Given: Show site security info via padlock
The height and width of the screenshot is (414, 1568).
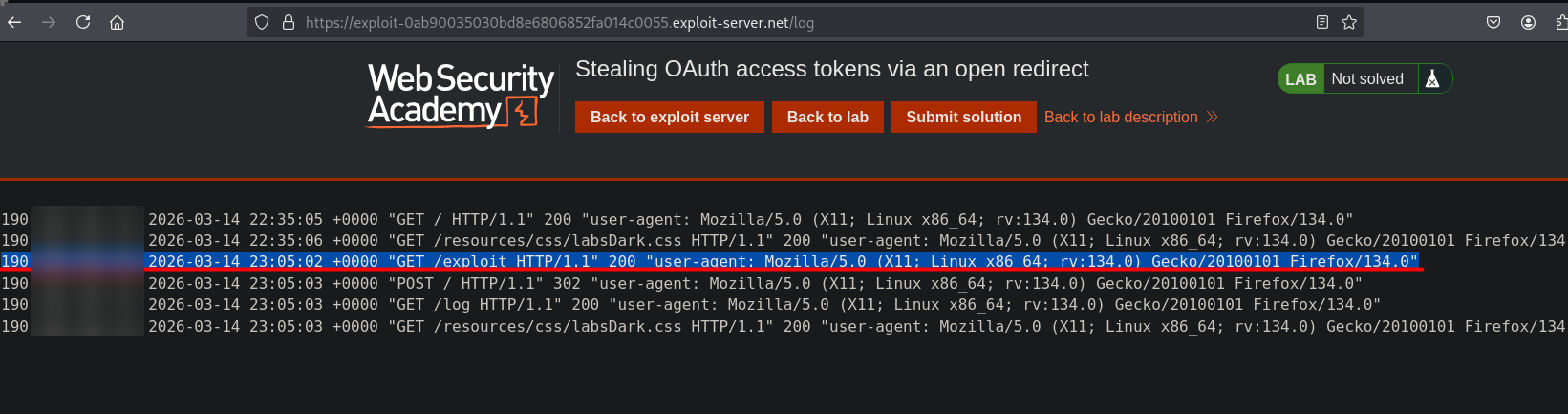Looking at the screenshot, I should coord(288,22).
